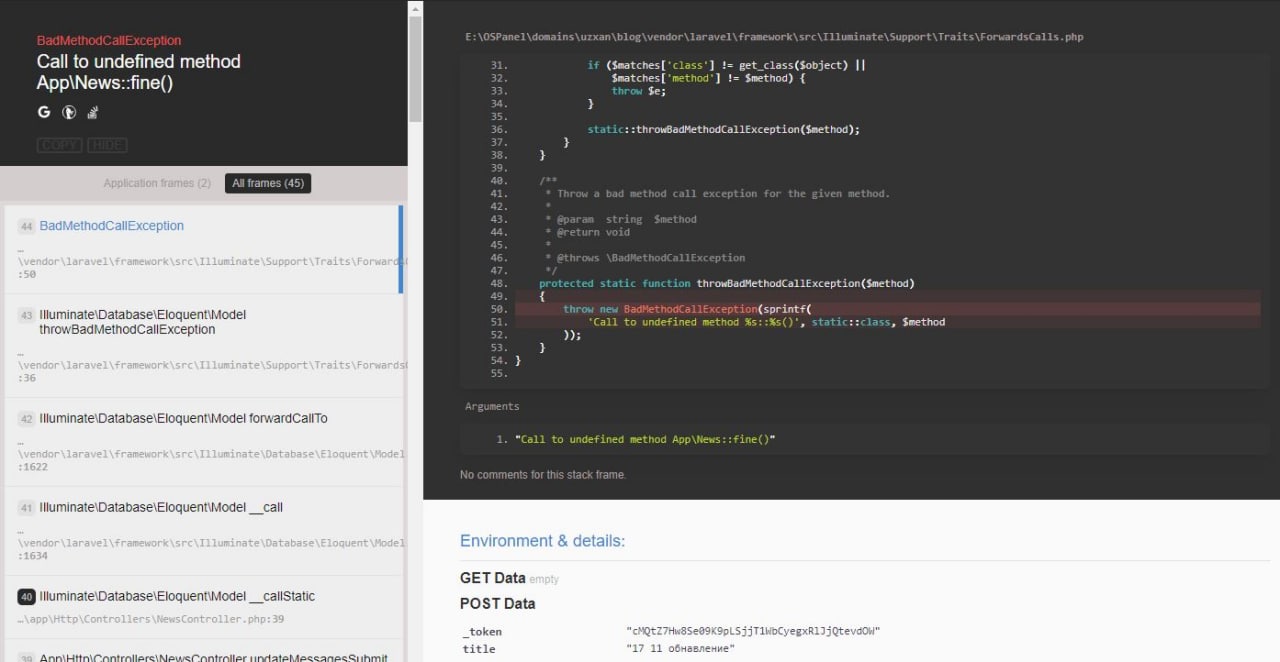
Task: Click the ForwardsCalls.php file path
Action: point(774,37)
